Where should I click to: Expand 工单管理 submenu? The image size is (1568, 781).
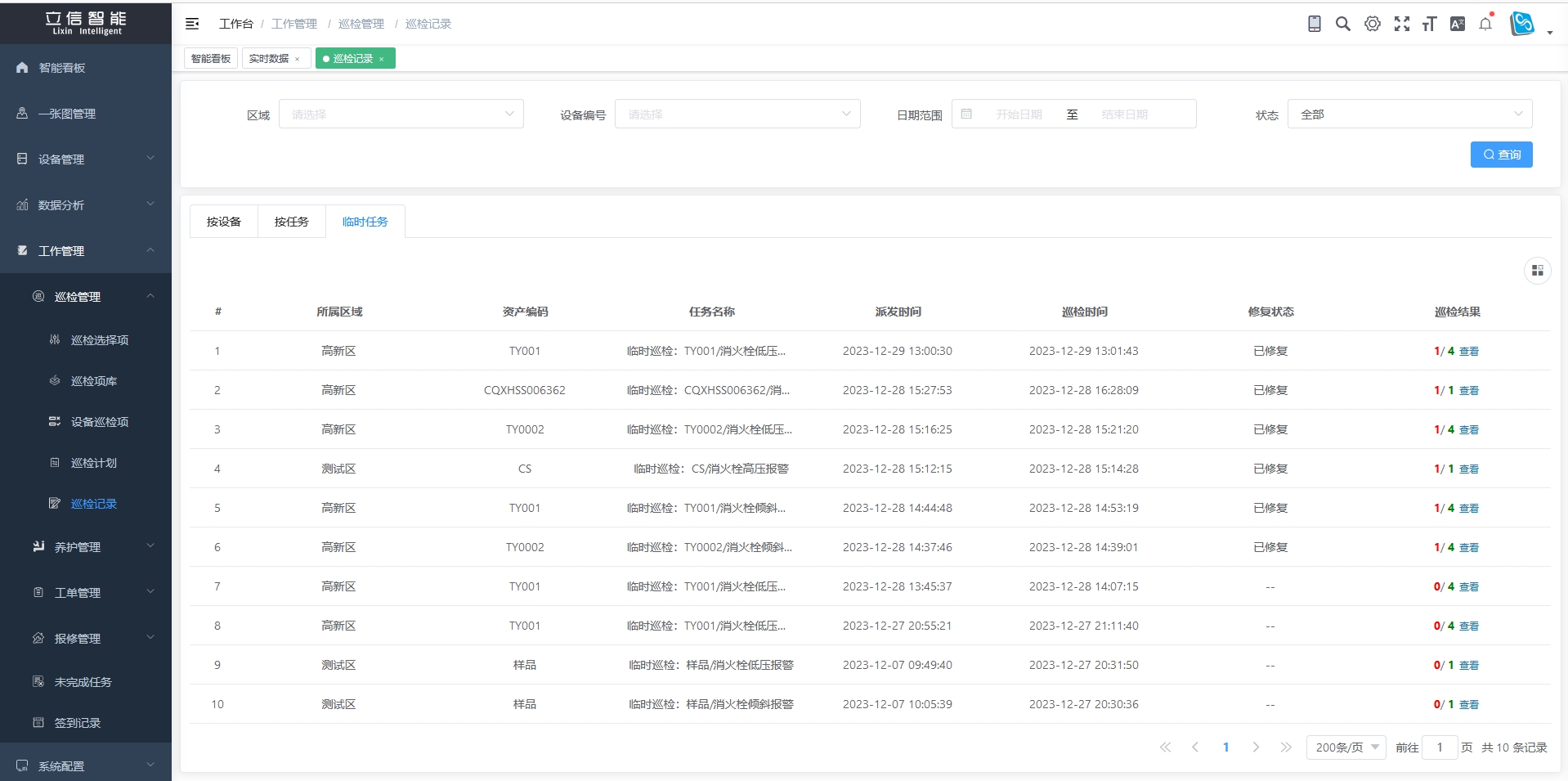tap(86, 592)
